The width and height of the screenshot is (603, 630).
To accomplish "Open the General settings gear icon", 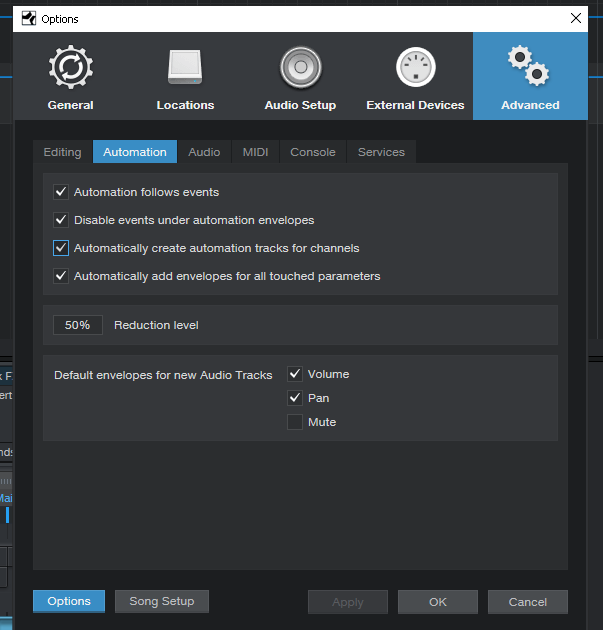I will pyautogui.click(x=71, y=67).
